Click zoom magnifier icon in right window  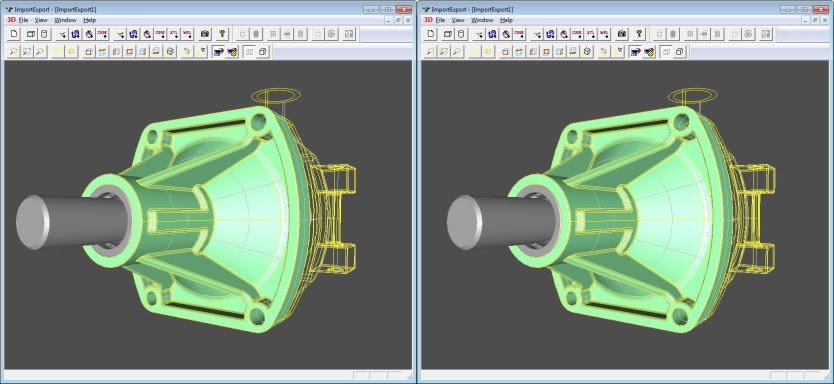click(x=430, y=52)
